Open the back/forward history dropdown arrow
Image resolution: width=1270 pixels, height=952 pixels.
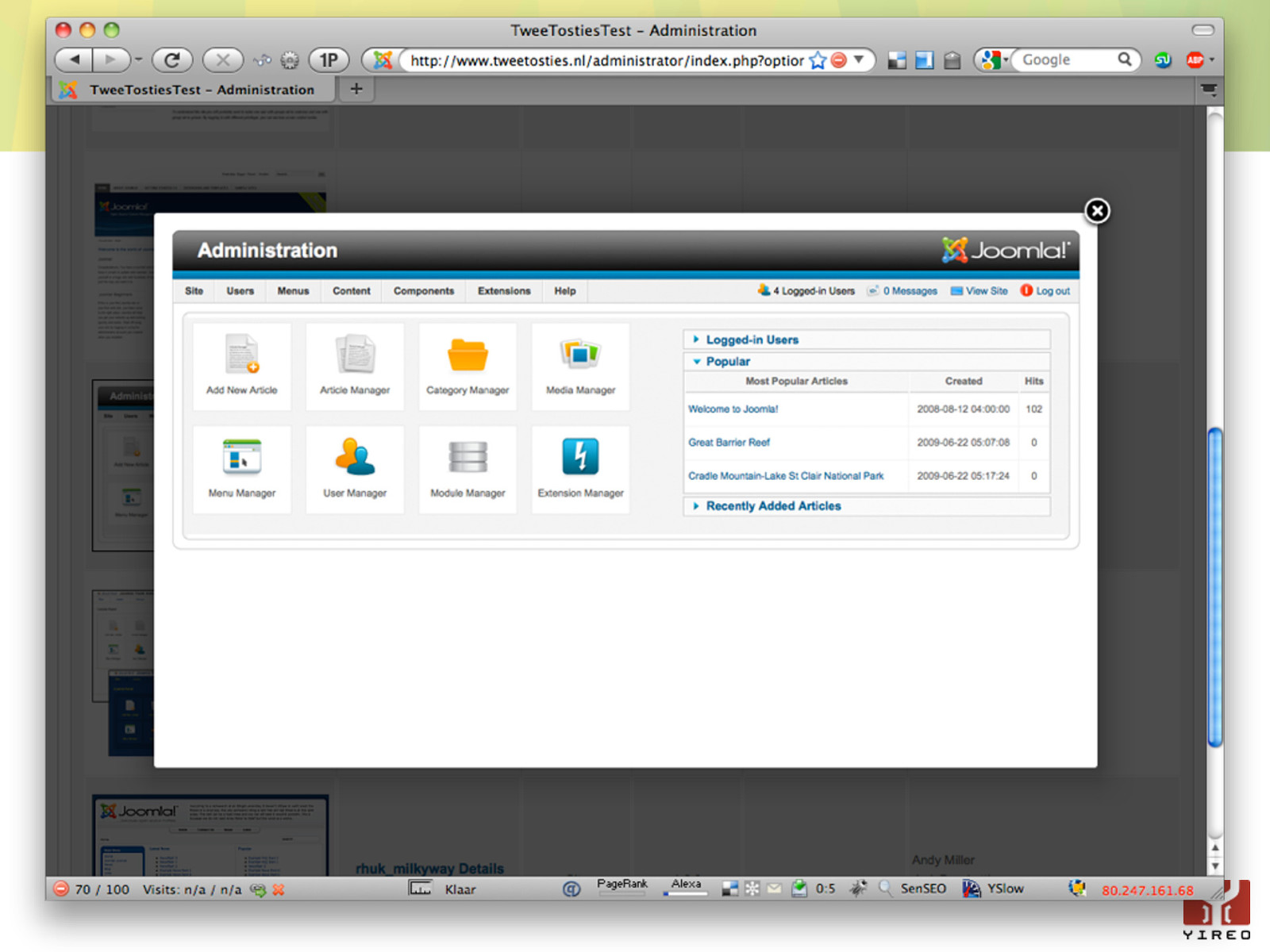pos(139,59)
